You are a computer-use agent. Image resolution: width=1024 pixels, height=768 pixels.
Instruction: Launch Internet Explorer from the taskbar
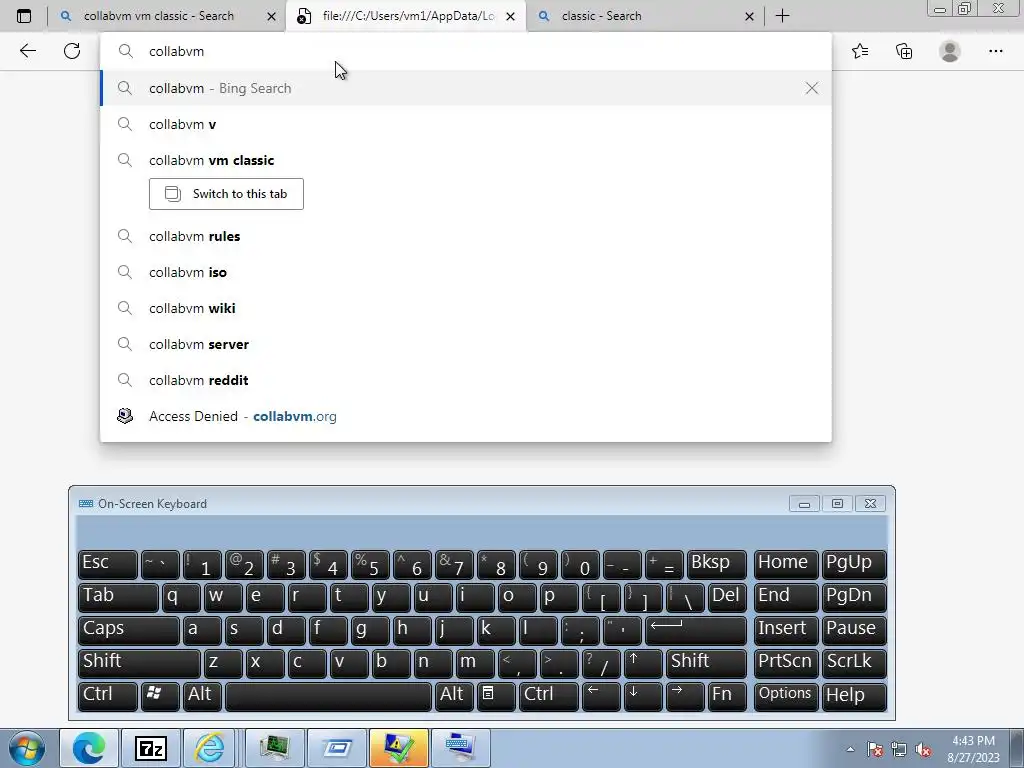210,748
